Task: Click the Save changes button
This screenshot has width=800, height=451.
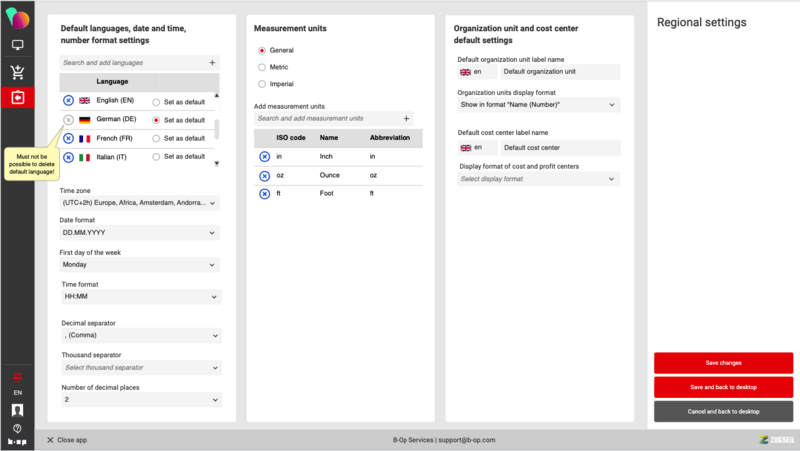Action: click(723, 362)
